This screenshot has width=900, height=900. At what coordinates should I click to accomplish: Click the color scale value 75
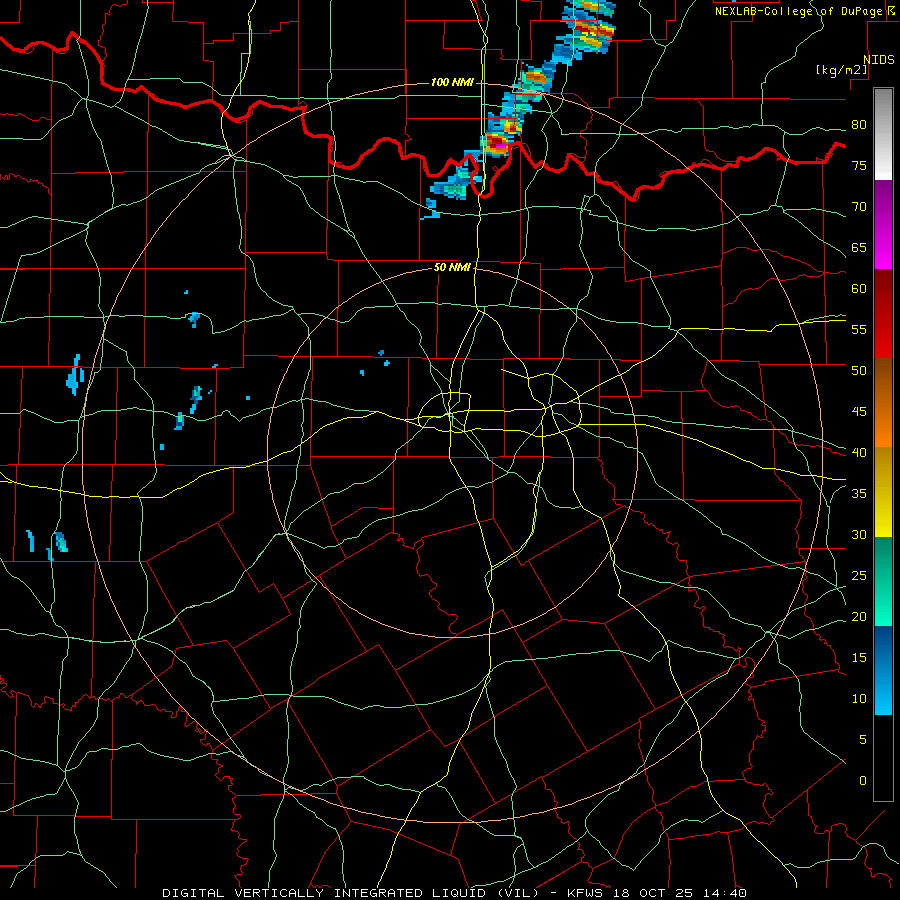click(x=859, y=165)
